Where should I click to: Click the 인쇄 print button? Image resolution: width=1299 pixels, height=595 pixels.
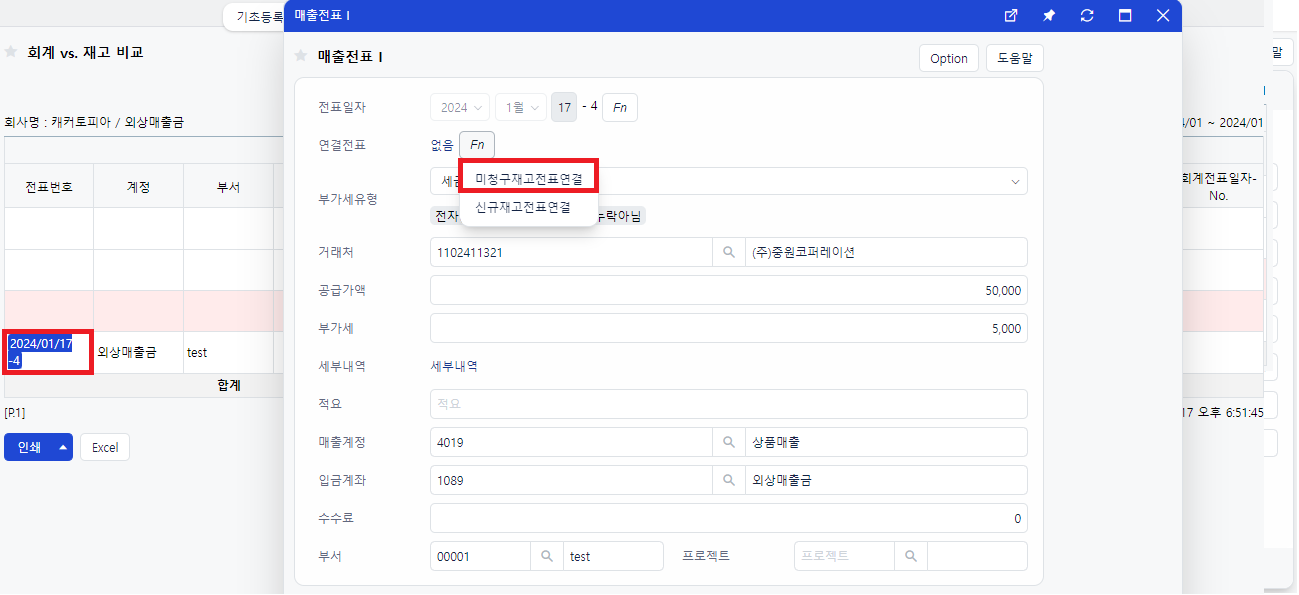click(x=29, y=447)
